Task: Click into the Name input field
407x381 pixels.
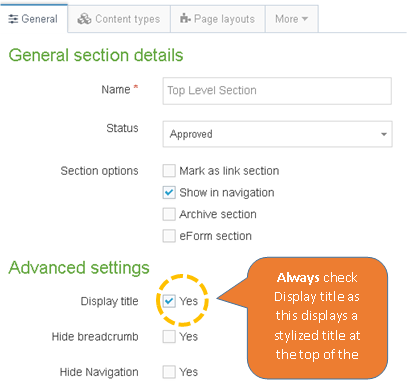Action: (277, 91)
